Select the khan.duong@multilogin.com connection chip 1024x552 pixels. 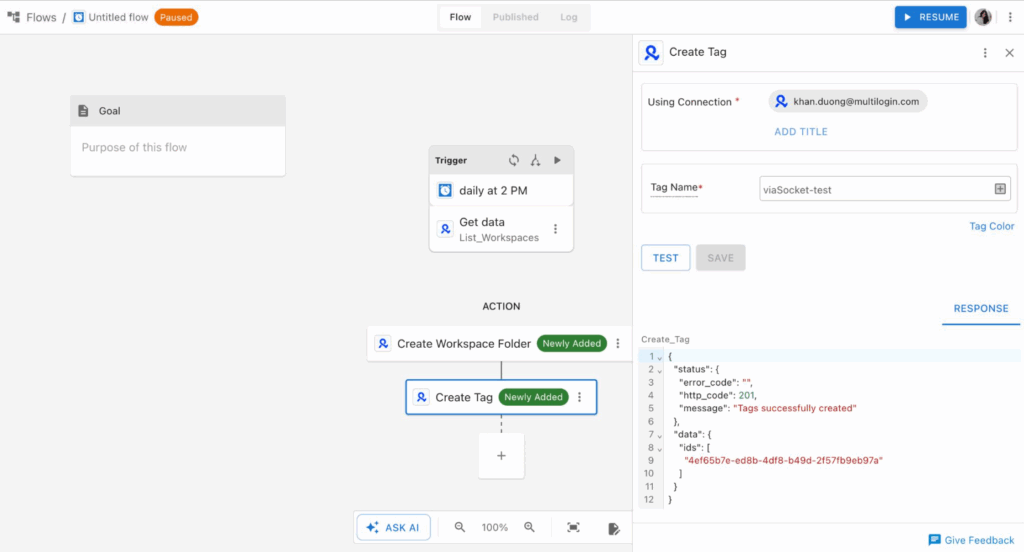coord(848,101)
